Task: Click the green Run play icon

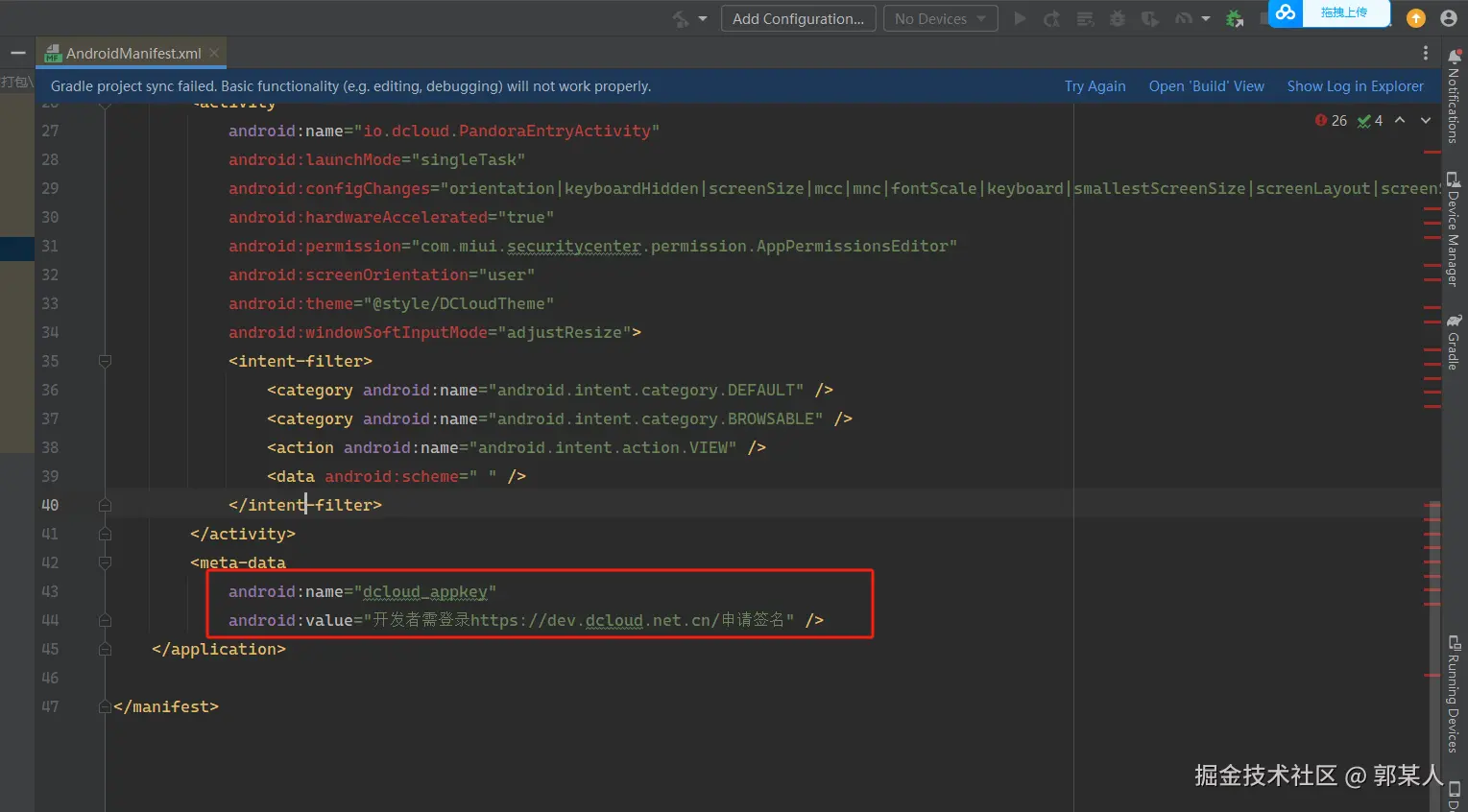Action: pos(1020,18)
